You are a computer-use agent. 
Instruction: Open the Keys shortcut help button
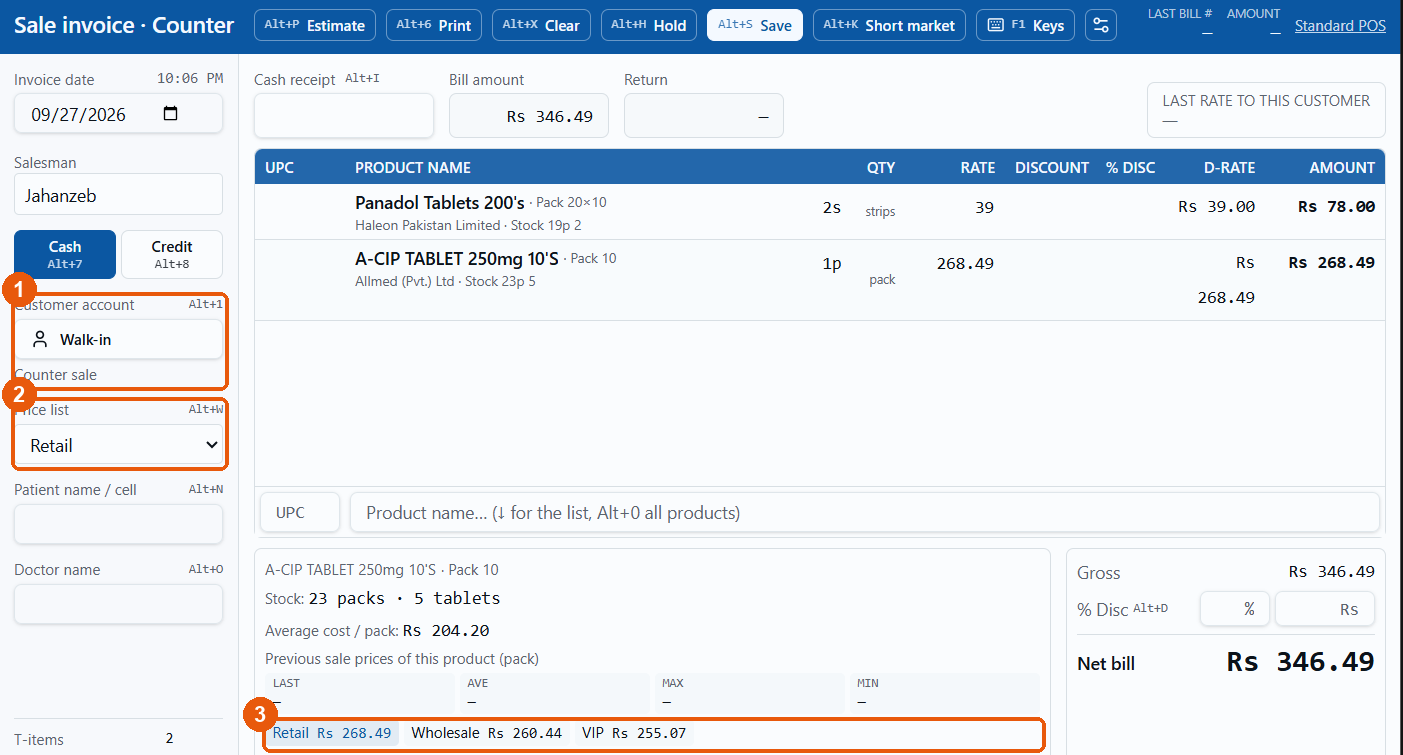tap(1026, 25)
